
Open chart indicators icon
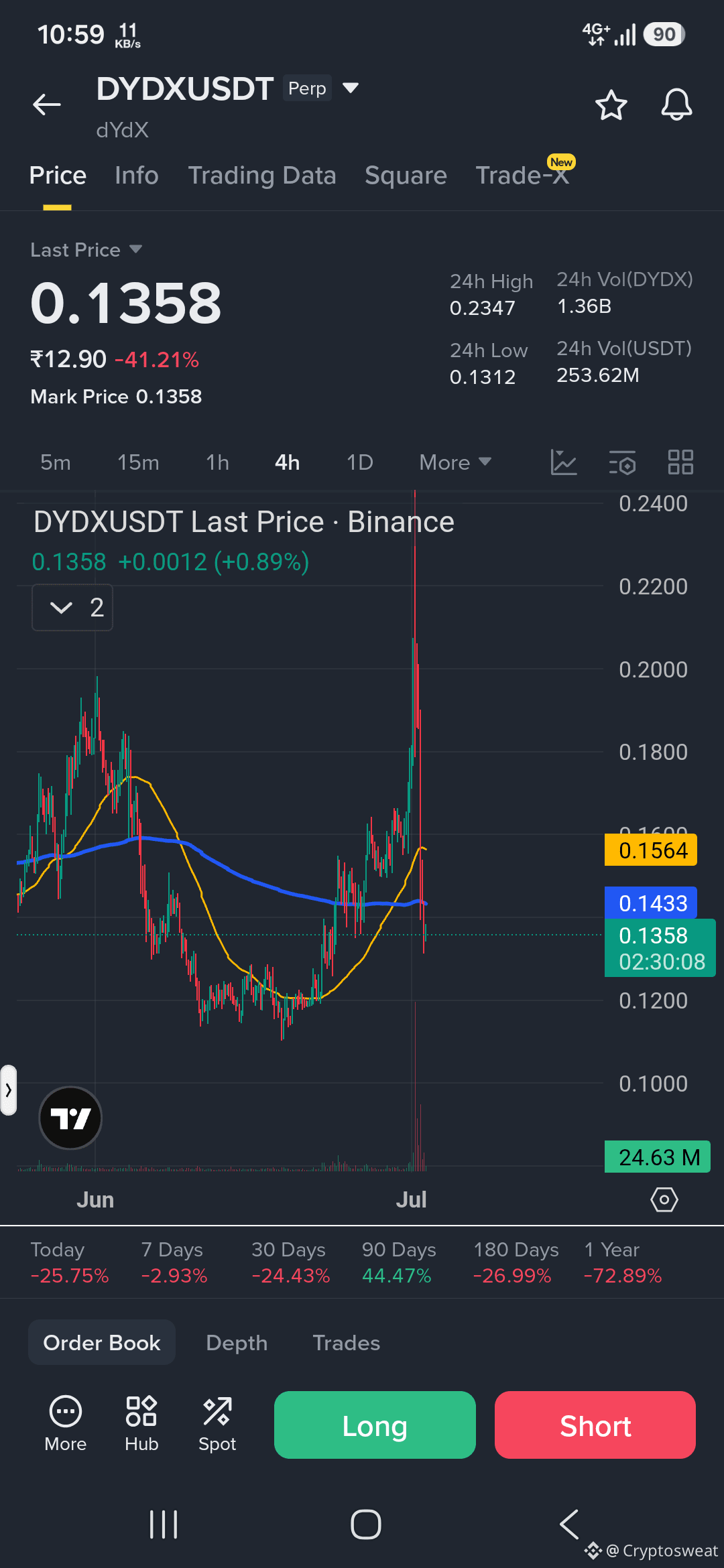(564, 462)
